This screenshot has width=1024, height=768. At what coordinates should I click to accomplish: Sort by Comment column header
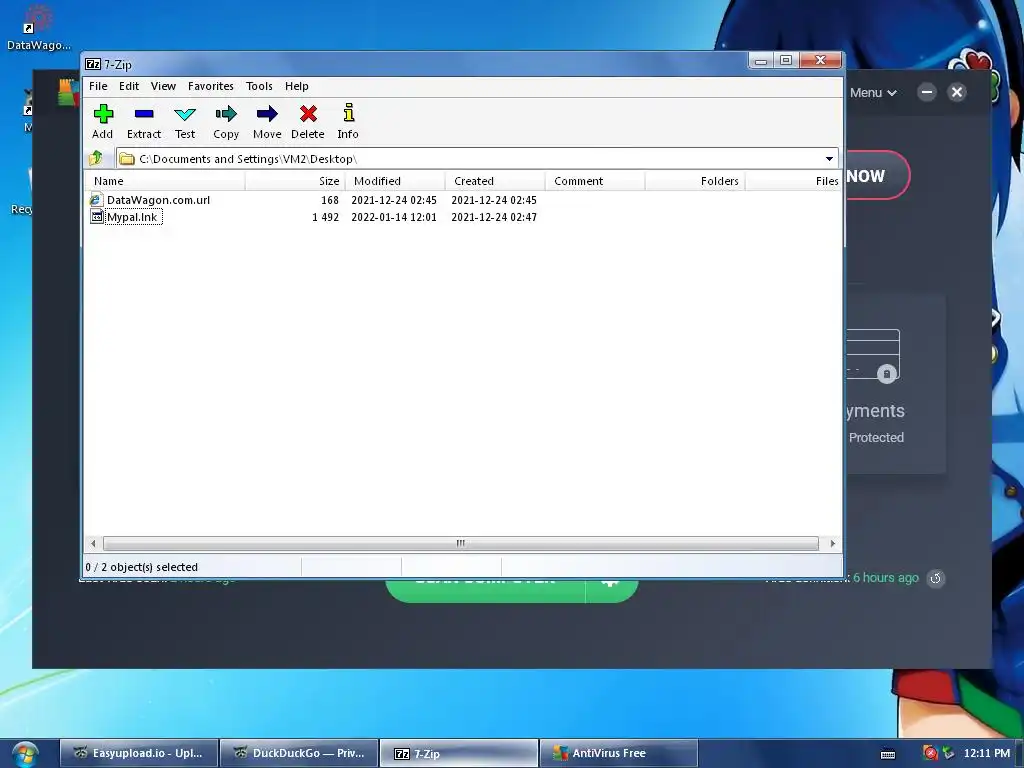pyautogui.click(x=595, y=181)
